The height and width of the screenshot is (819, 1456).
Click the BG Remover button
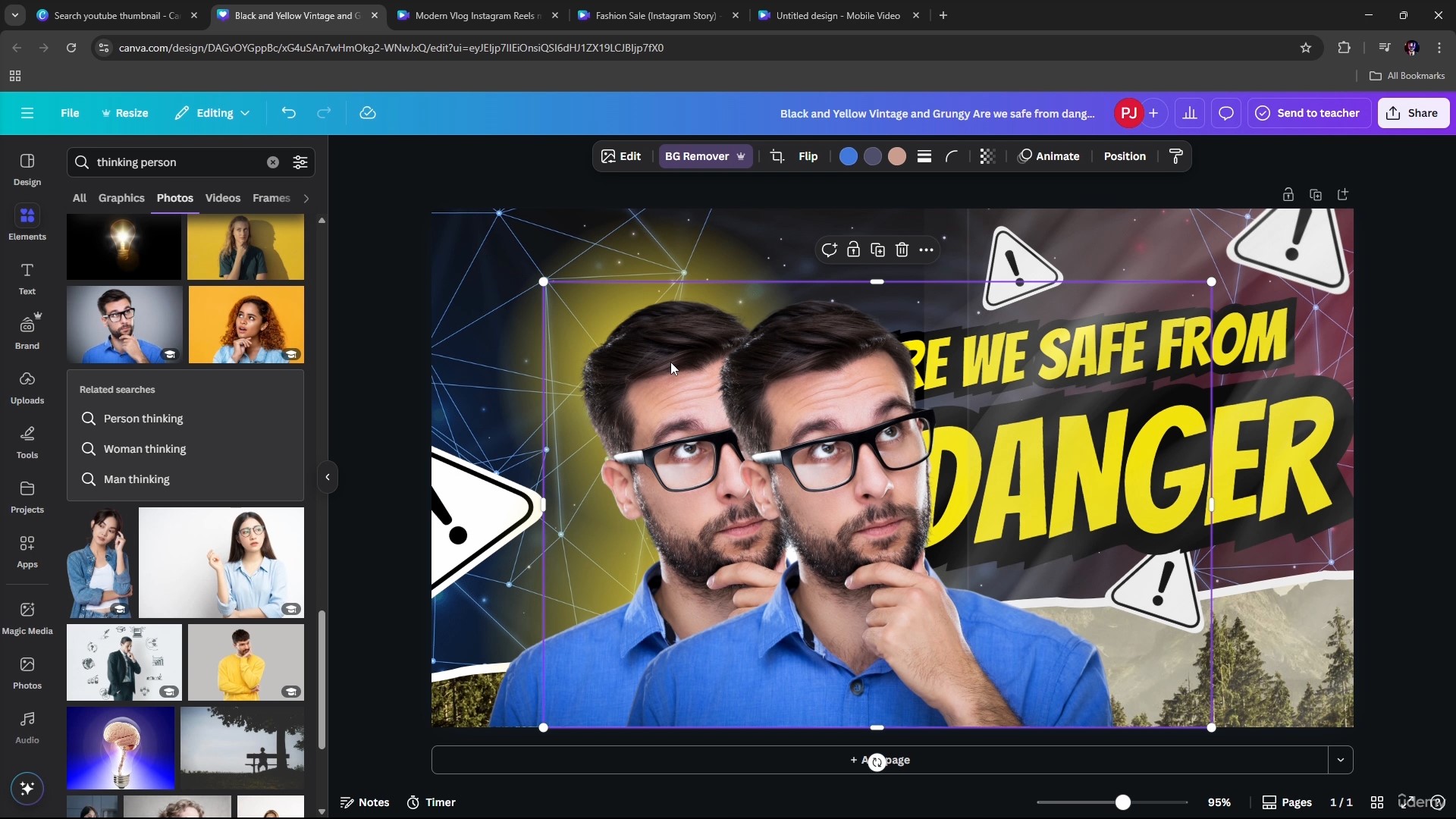click(705, 156)
